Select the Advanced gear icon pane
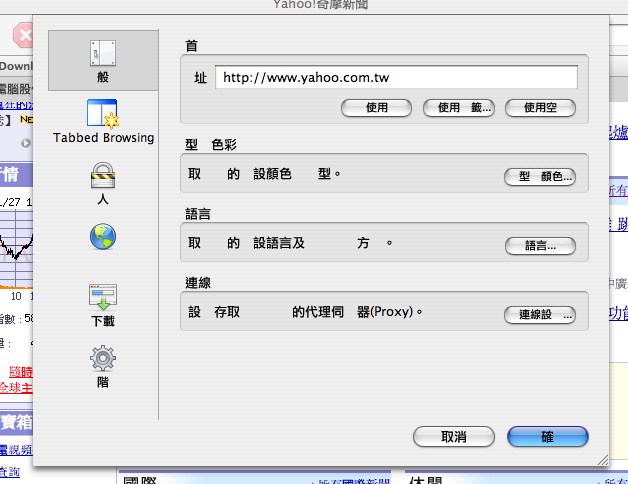This screenshot has height=484, width=628. [103, 365]
